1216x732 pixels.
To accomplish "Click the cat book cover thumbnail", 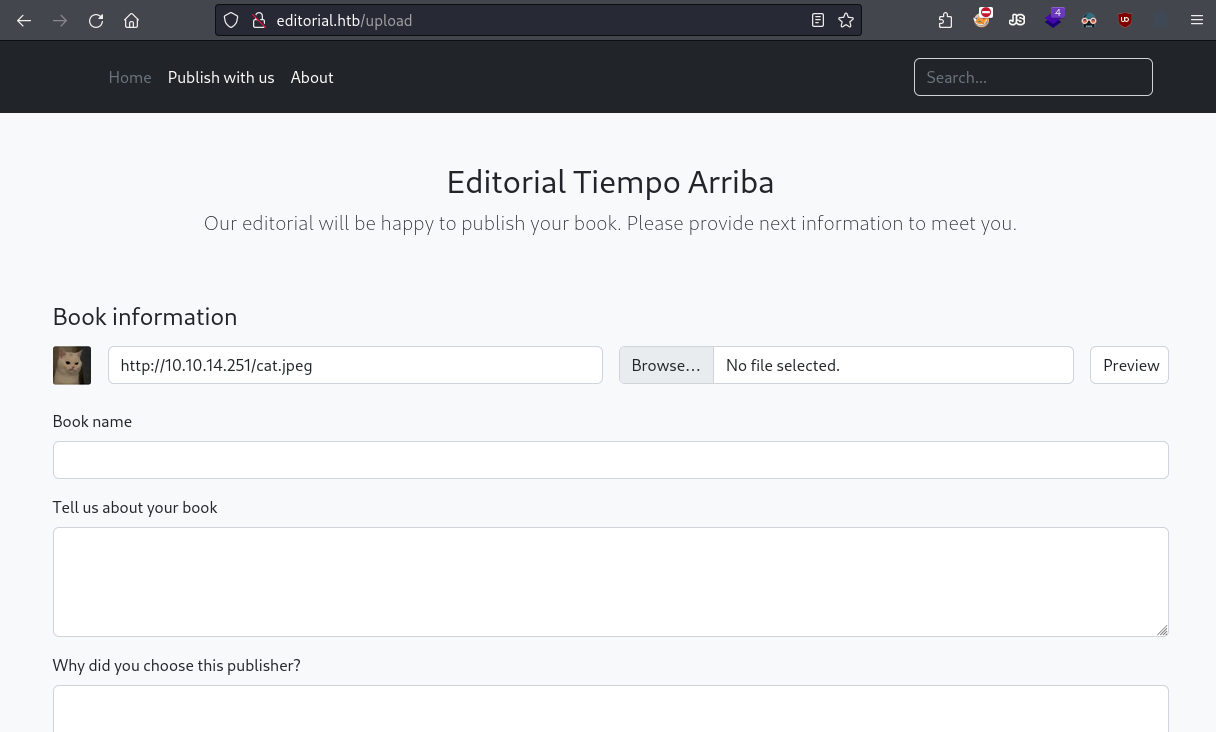I will (72, 365).
